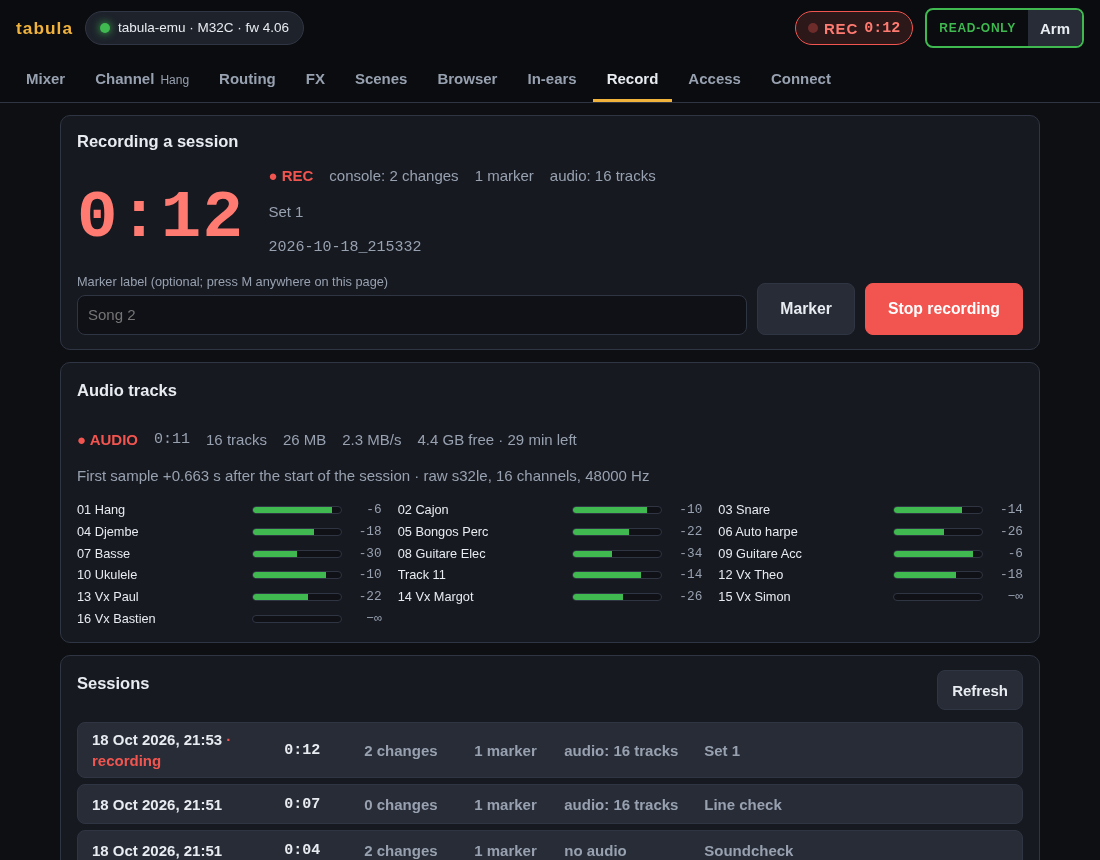Switch to the Routing tab

(x=247, y=79)
